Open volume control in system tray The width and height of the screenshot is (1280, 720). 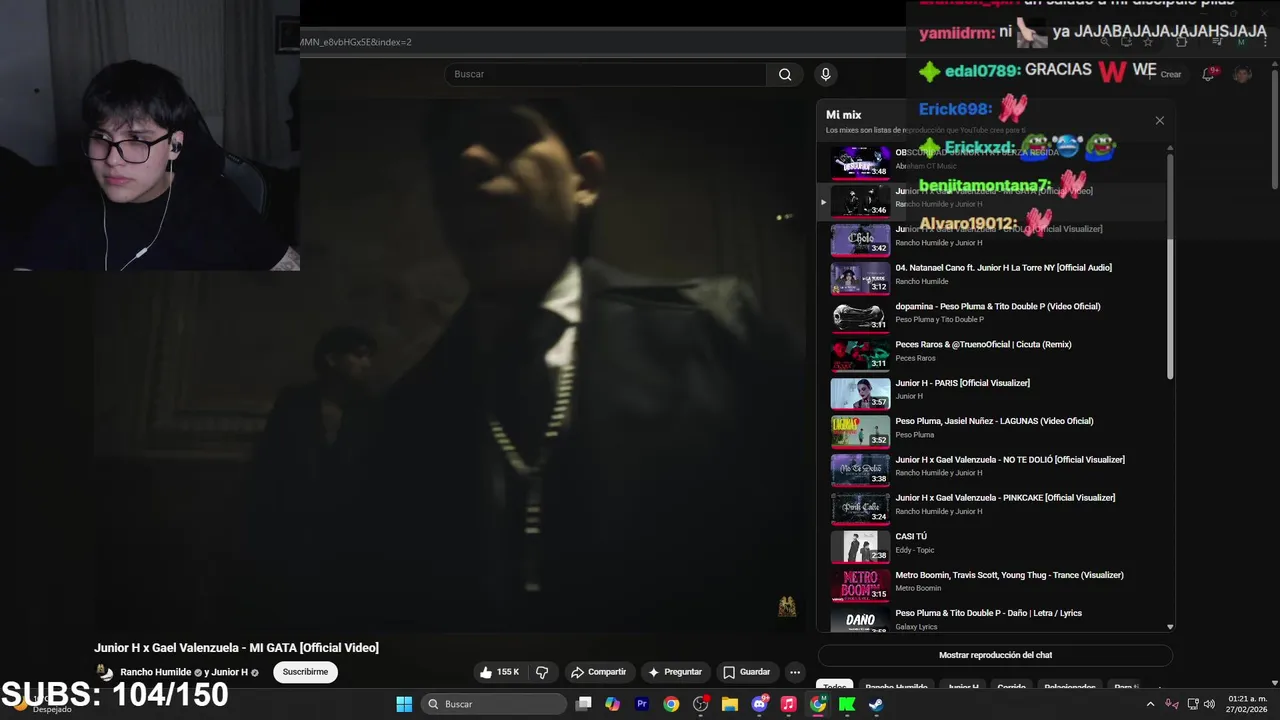pos(1208,704)
